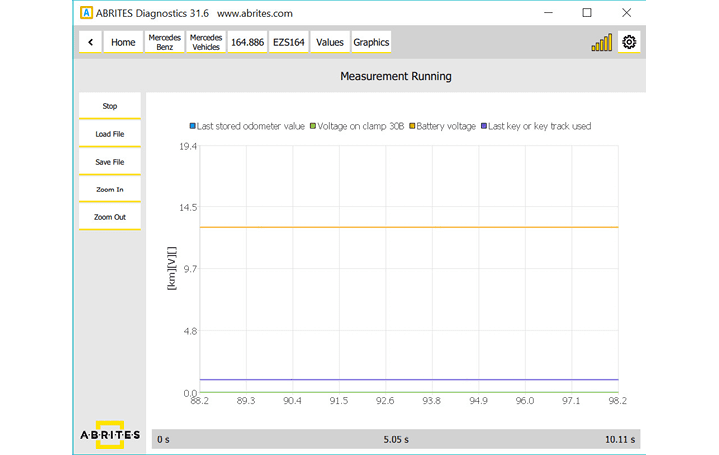The height and width of the screenshot is (455, 719).
Task: Click the timeline bar at 5.05 s
Action: (x=396, y=439)
